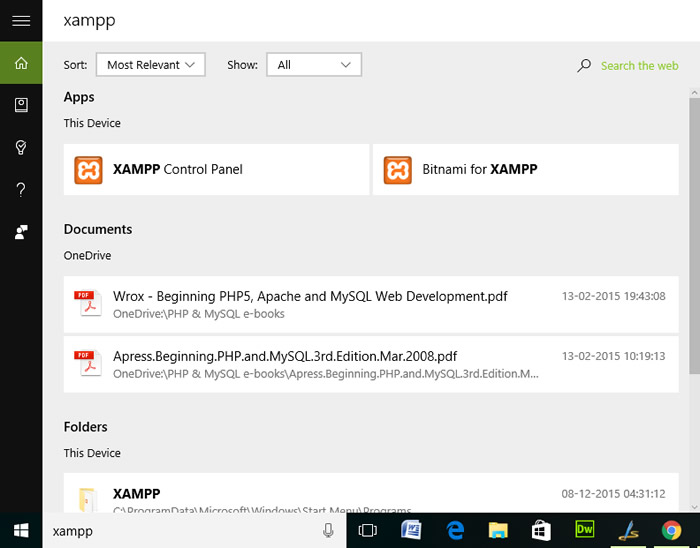
Task: Click the magnifier icon beside Search the web
Action: (x=583, y=66)
